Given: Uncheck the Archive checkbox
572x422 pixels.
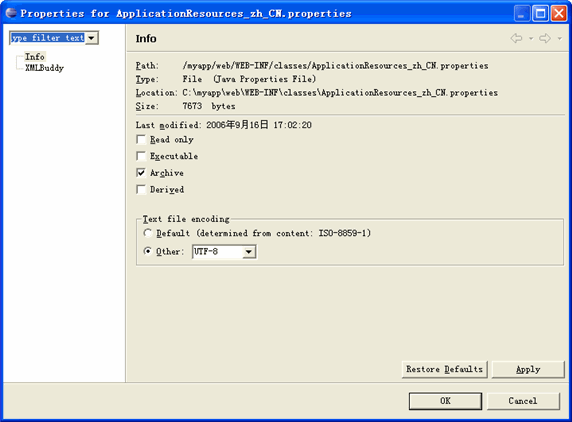Looking at the screenshot, I should (141, 173).
